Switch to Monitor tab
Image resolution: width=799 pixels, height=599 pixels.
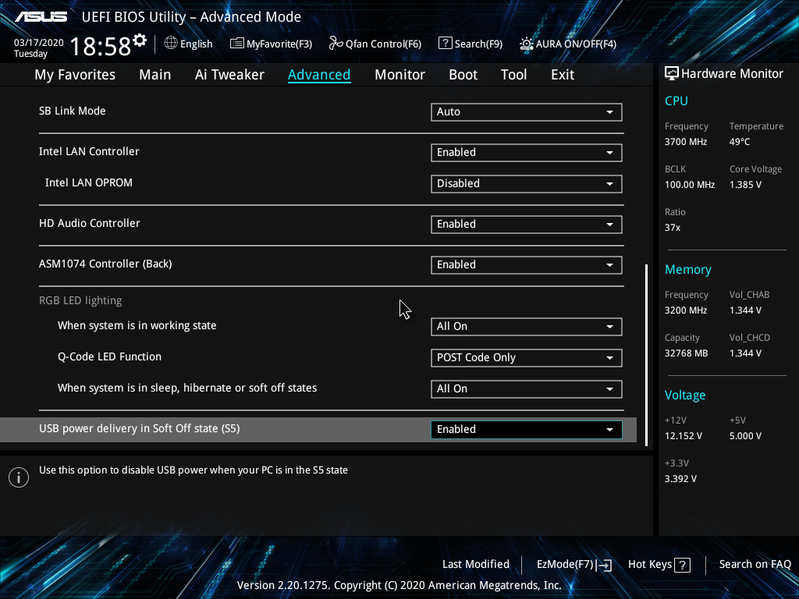[400, 75]
